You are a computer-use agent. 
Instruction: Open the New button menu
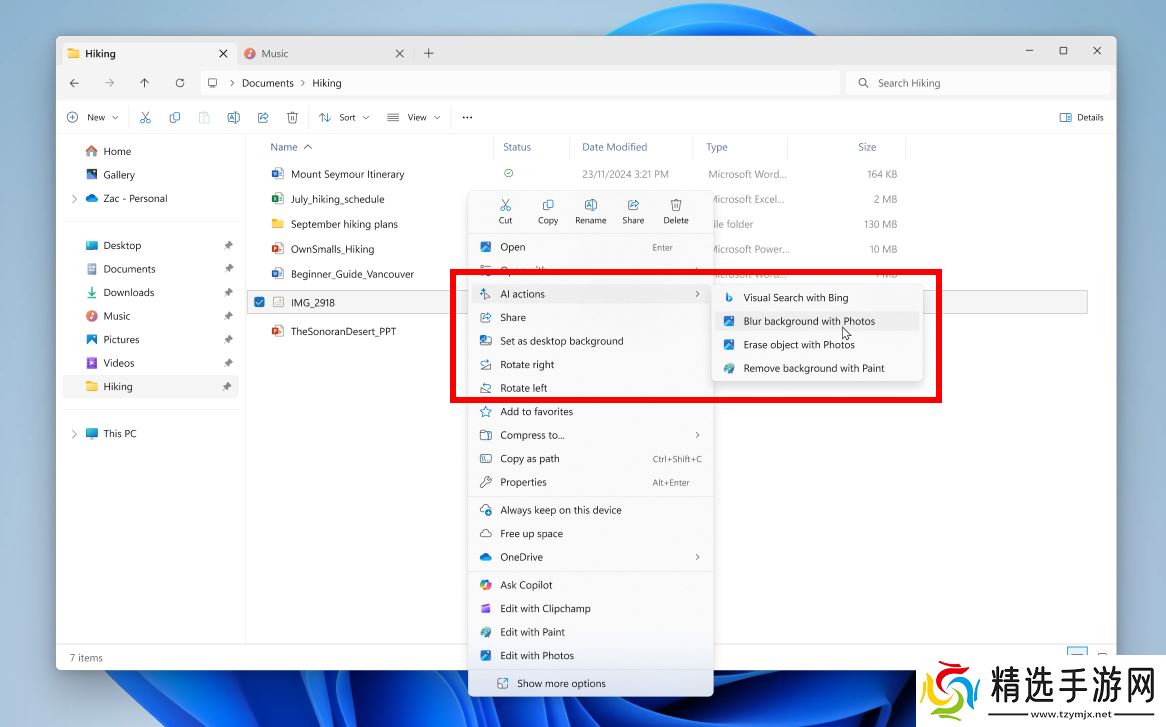[93, 118]
